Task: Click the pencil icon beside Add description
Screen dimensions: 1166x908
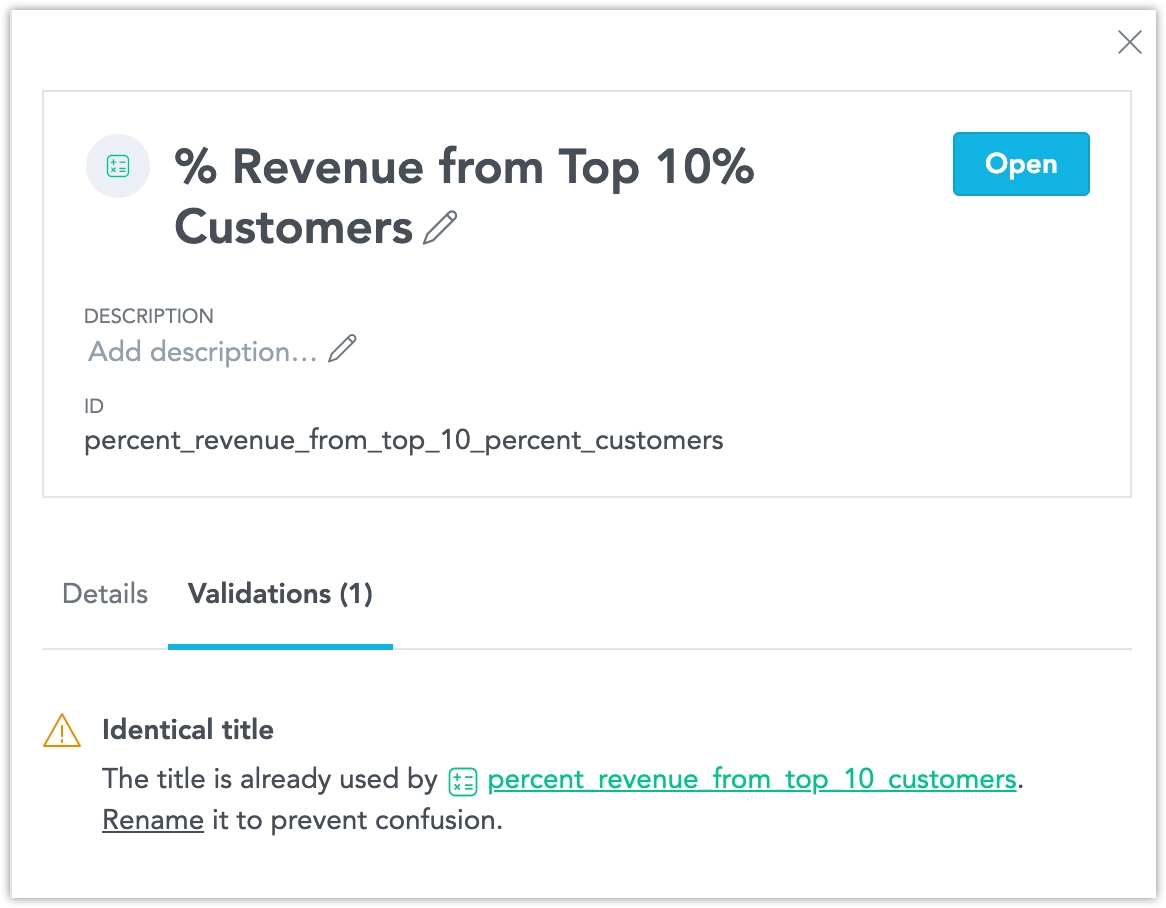Action: (x=343, y=349)
